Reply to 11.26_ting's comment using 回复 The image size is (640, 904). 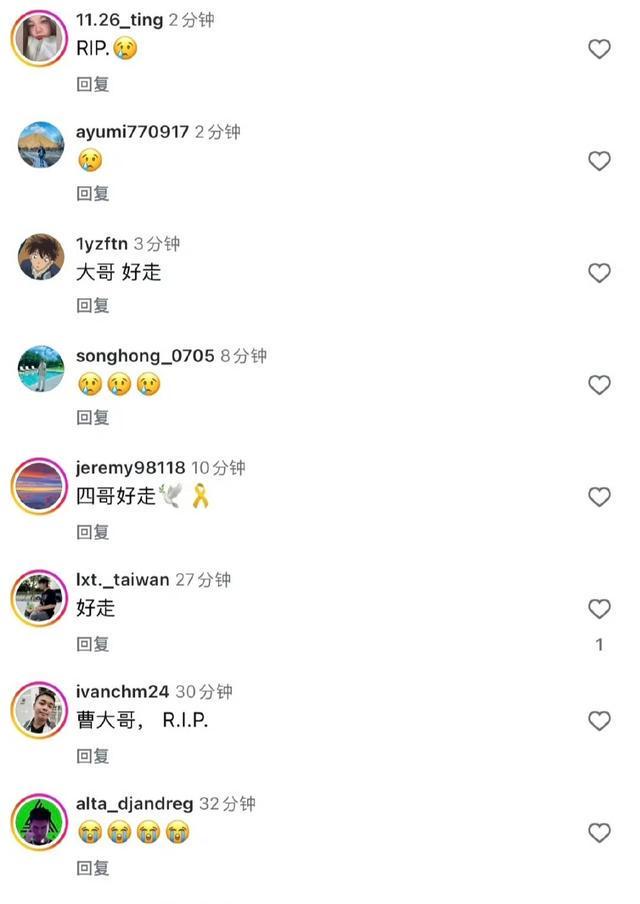91,86
